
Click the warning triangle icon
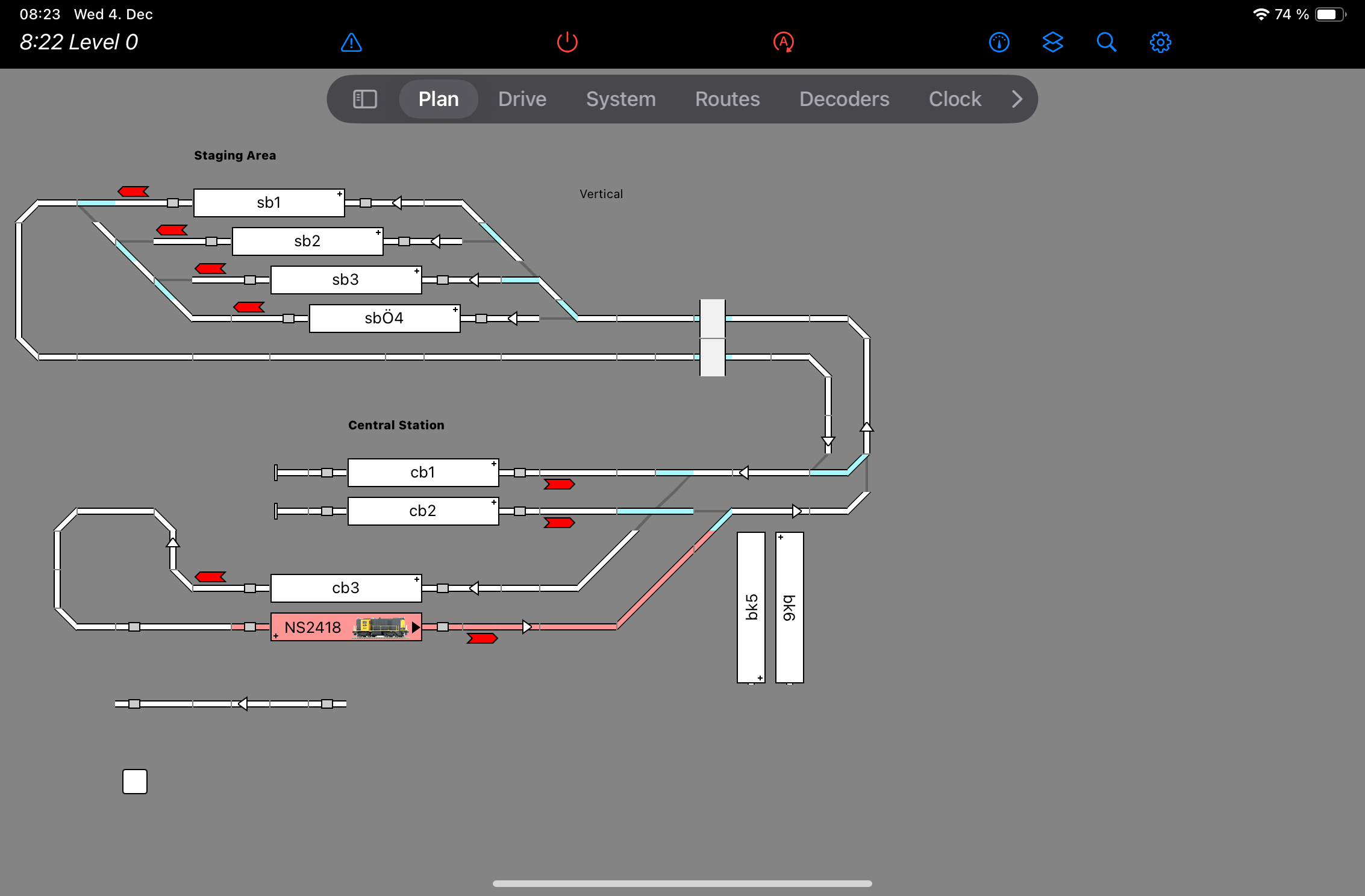coord(351,43)
